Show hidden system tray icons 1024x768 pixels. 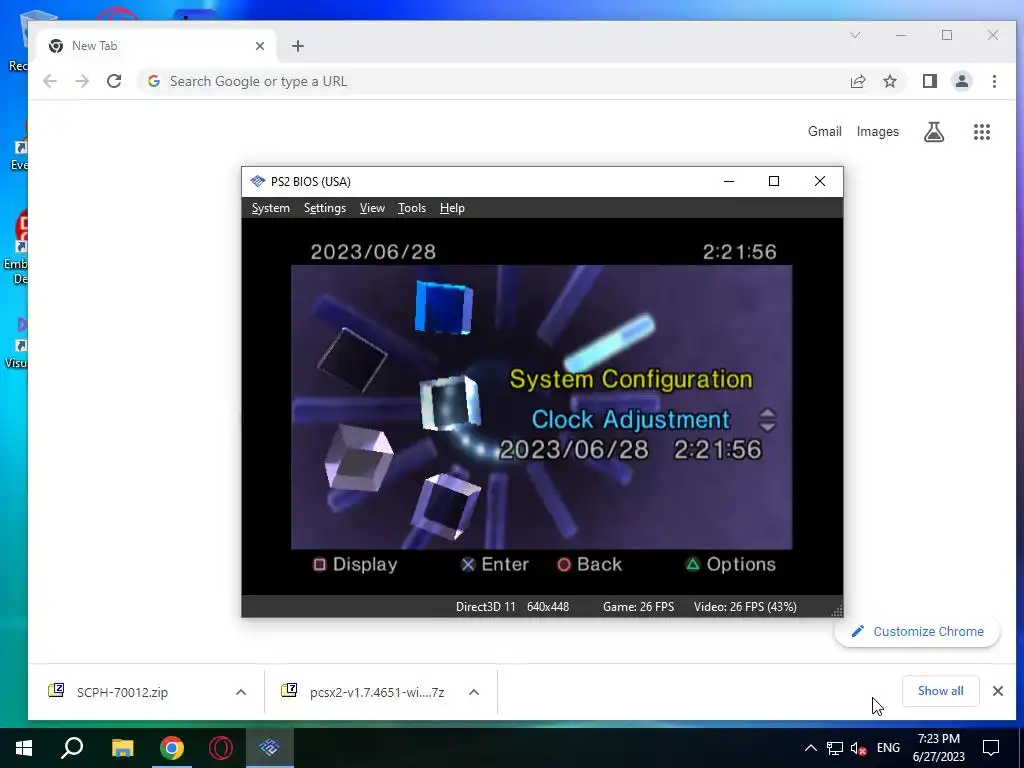click(810, 748)
